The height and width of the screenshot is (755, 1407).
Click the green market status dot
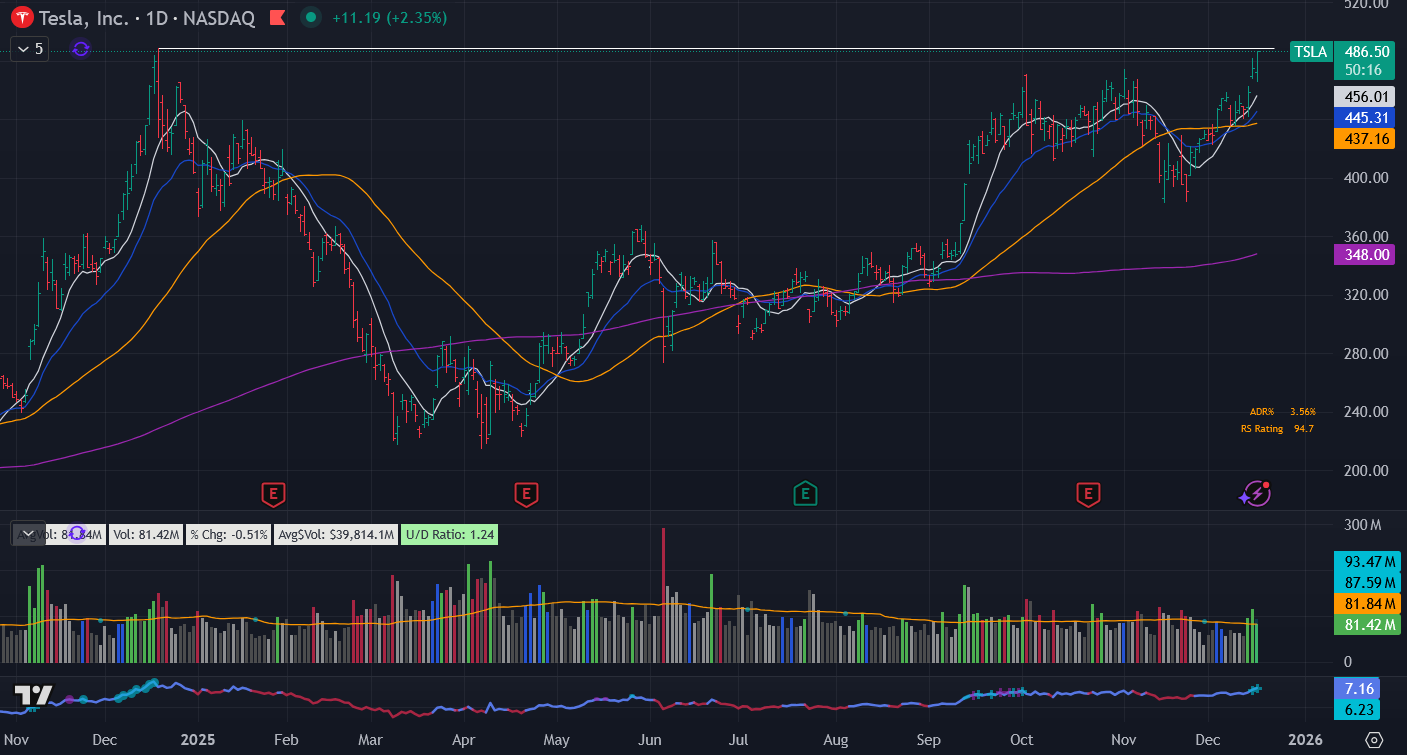coord(312,18)
